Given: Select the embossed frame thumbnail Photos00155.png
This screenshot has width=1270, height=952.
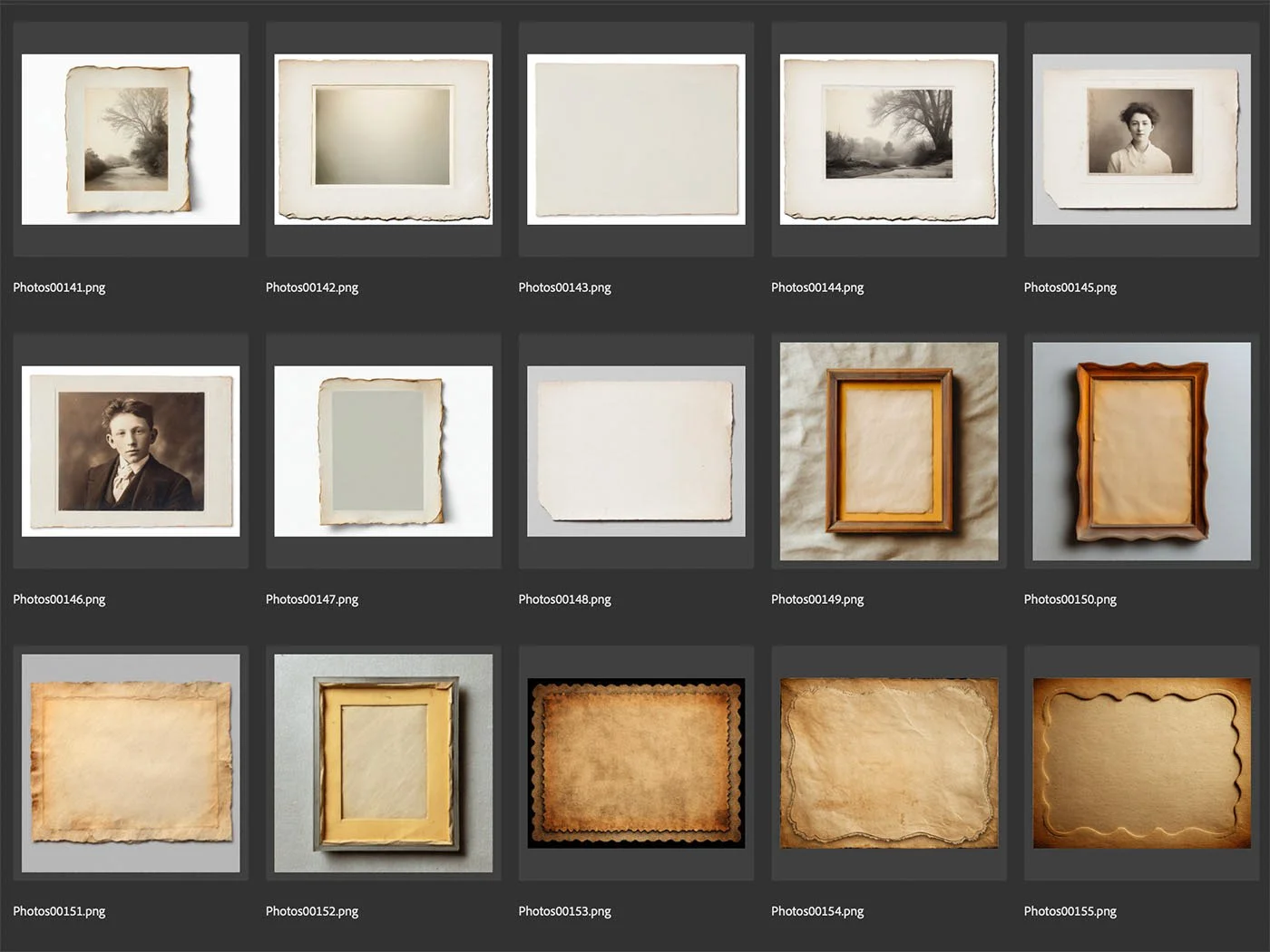Looking at the screenshot, I should 1141,763.
